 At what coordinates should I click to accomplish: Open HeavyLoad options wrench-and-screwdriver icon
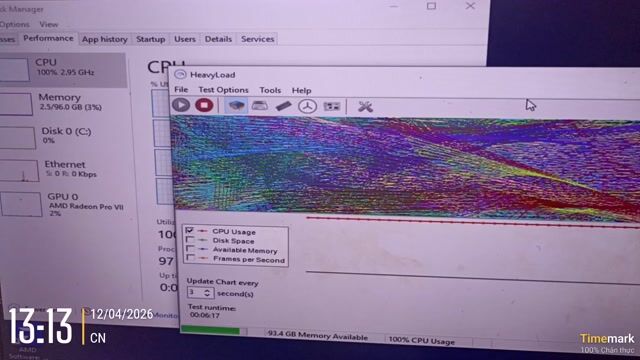tap(365, 107)
